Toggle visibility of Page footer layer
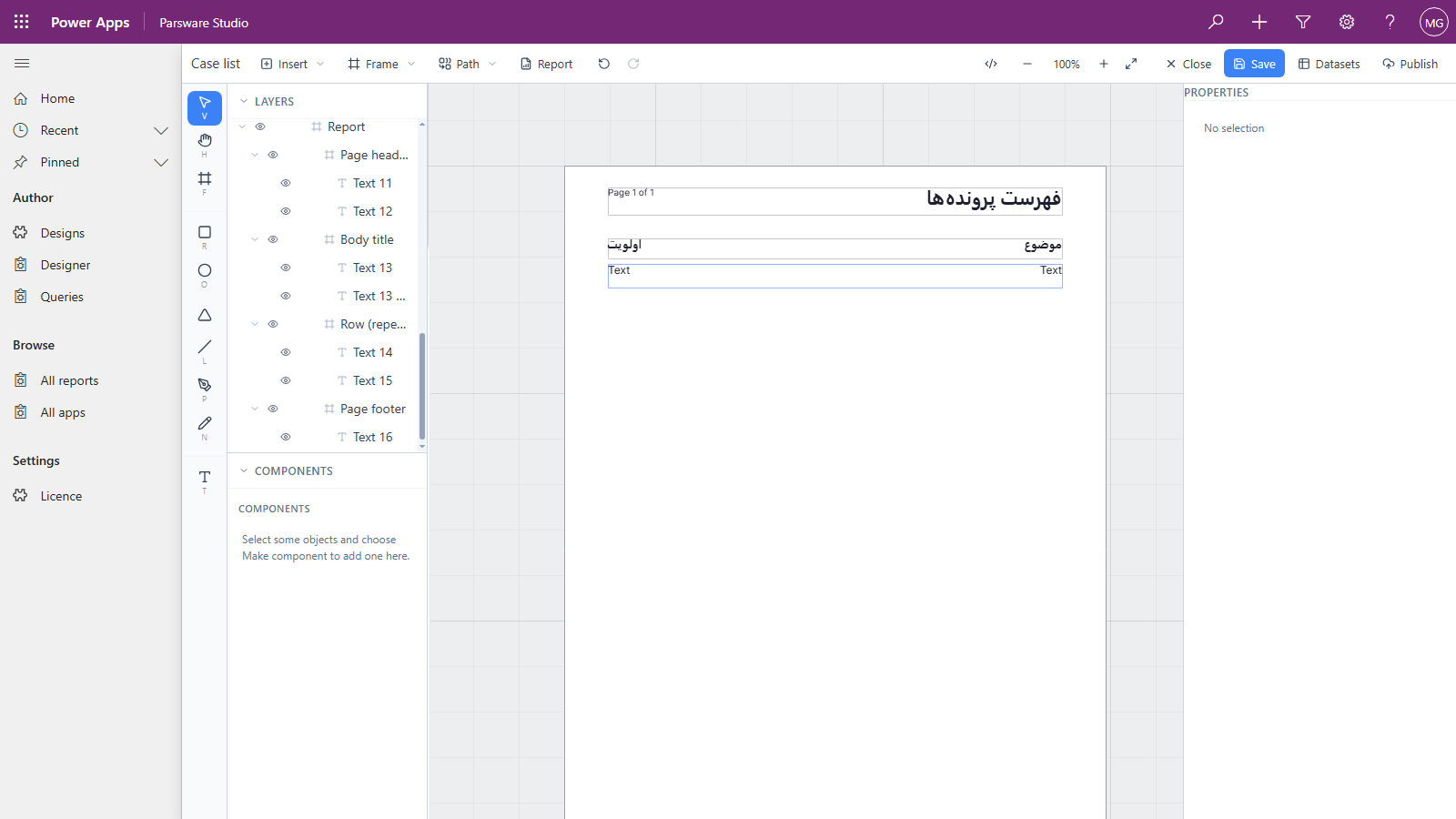 coord(273,409)
